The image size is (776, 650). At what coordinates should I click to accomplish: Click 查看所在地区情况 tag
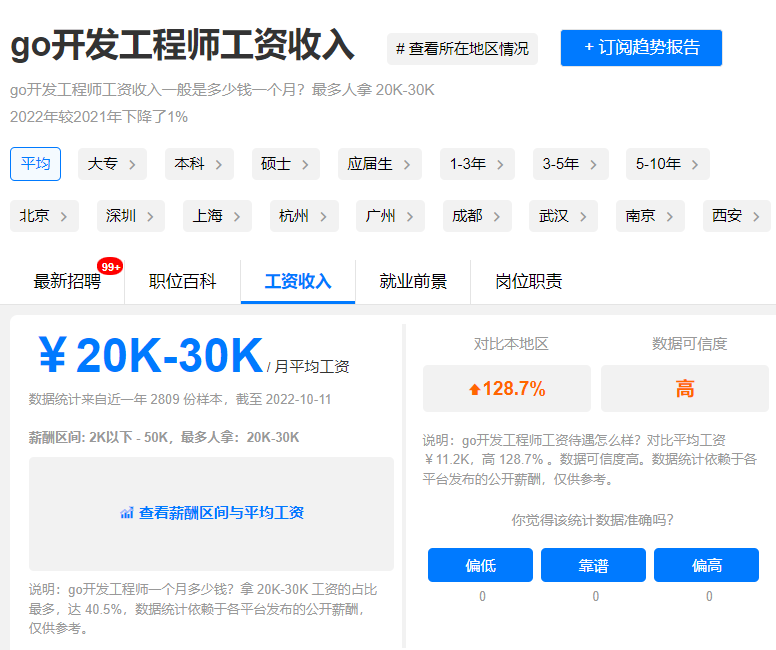[462, 49]
